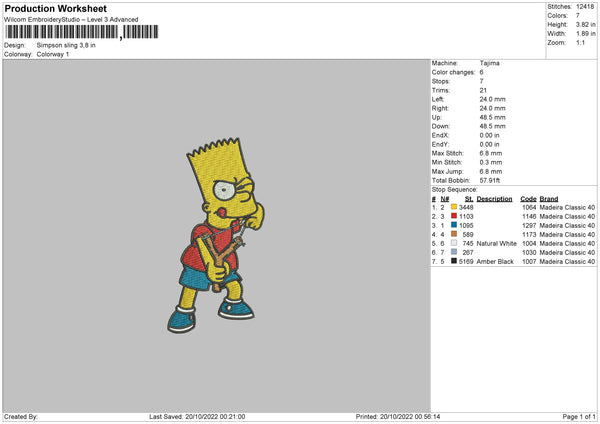The image size is (600, 424).
Task: Click the light blue swatch code 1030
Action: (x=454, y=252)
